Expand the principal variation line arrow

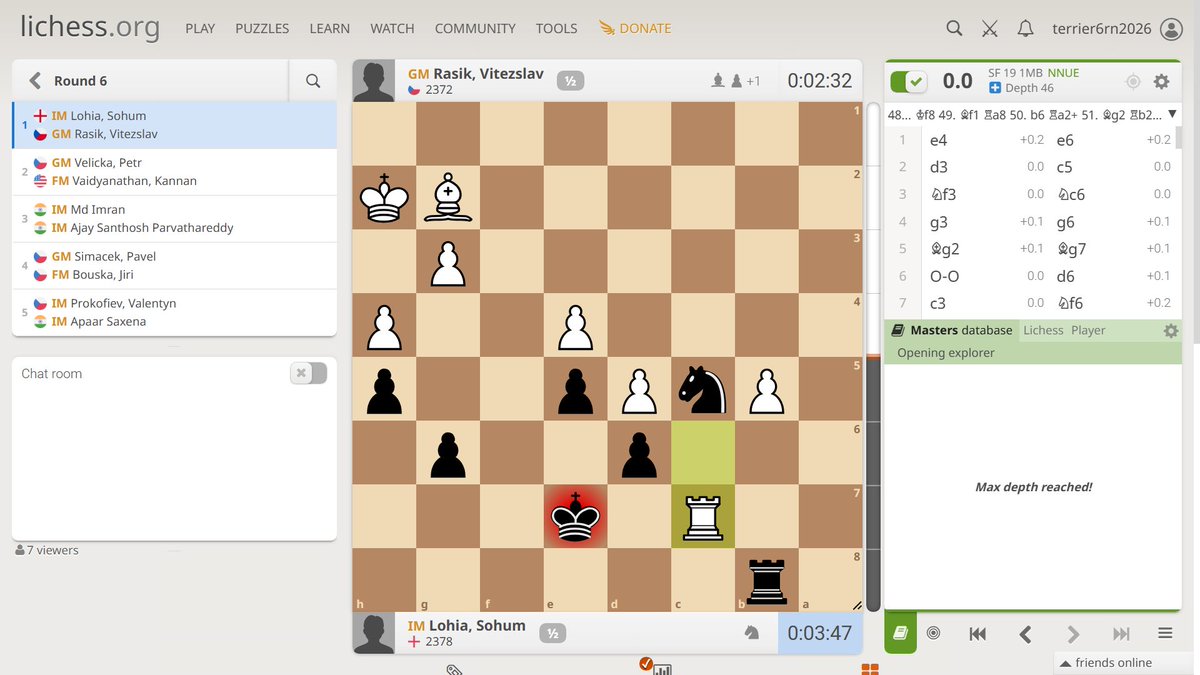(x=1172, y=115)
